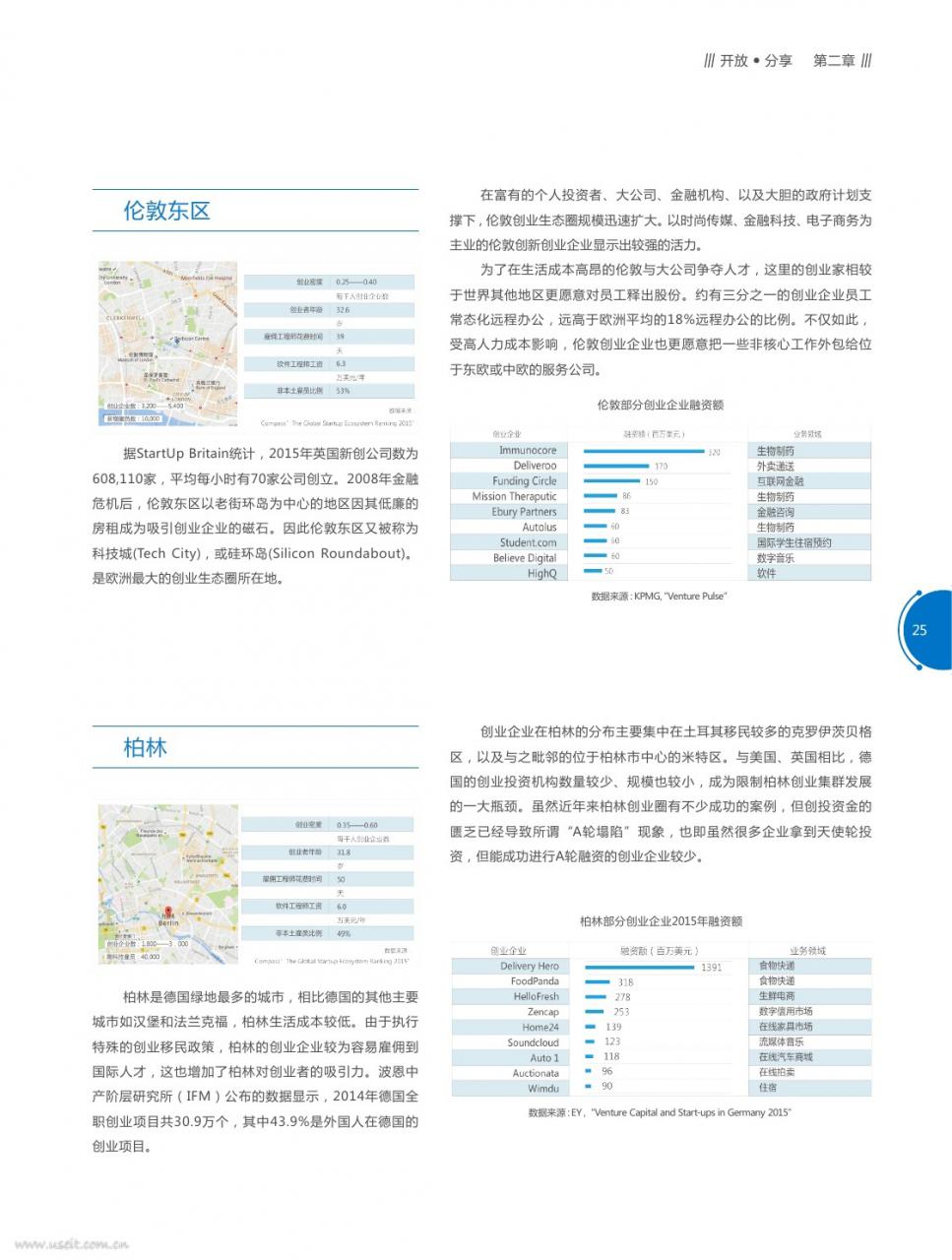Viewport: 952px width, 1260px height.
Task: Select the Auto 1 row name
Action: tap(544, 1058)
